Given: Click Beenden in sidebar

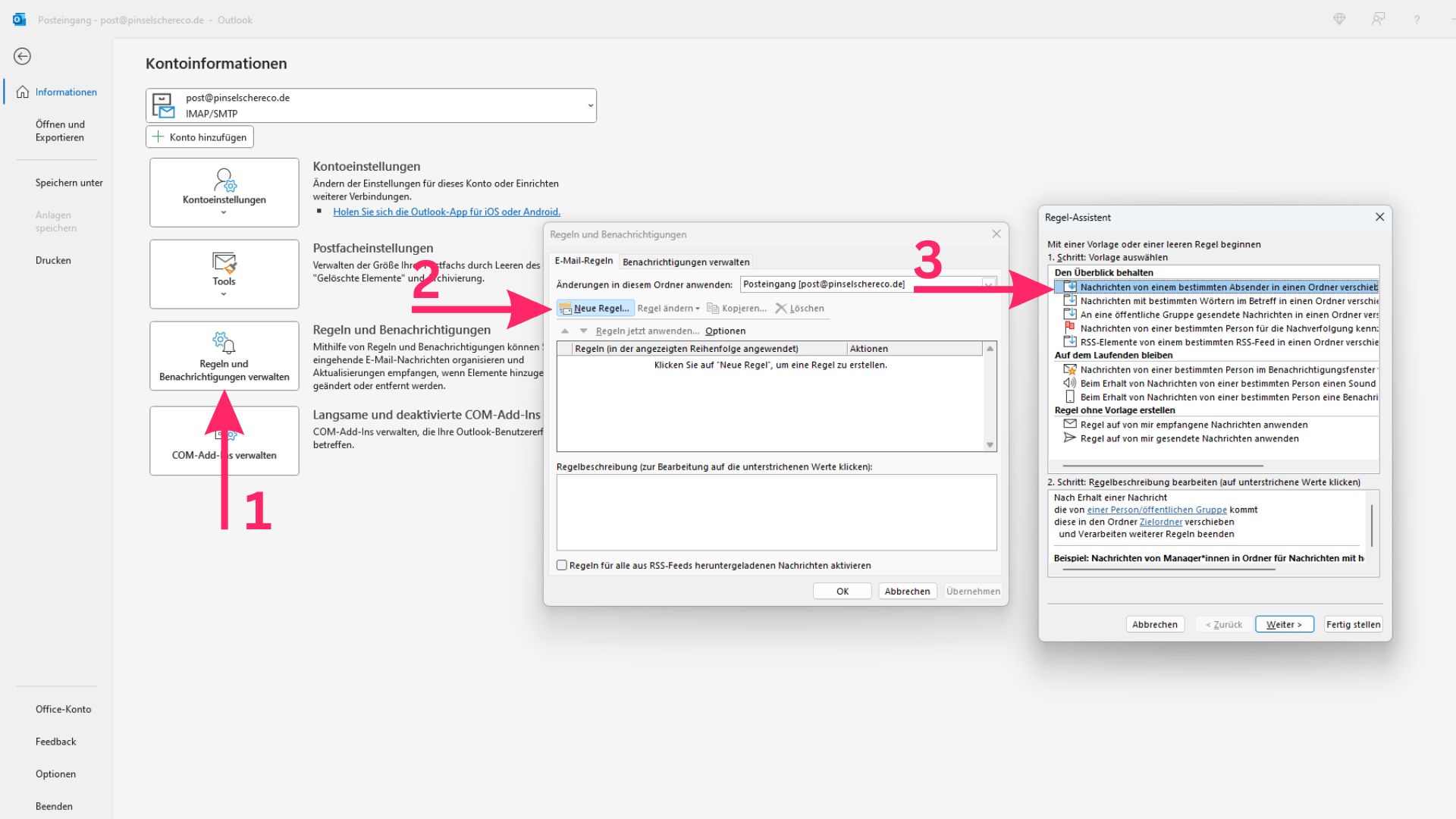Looking at the screenshot, I should [55, 806].
